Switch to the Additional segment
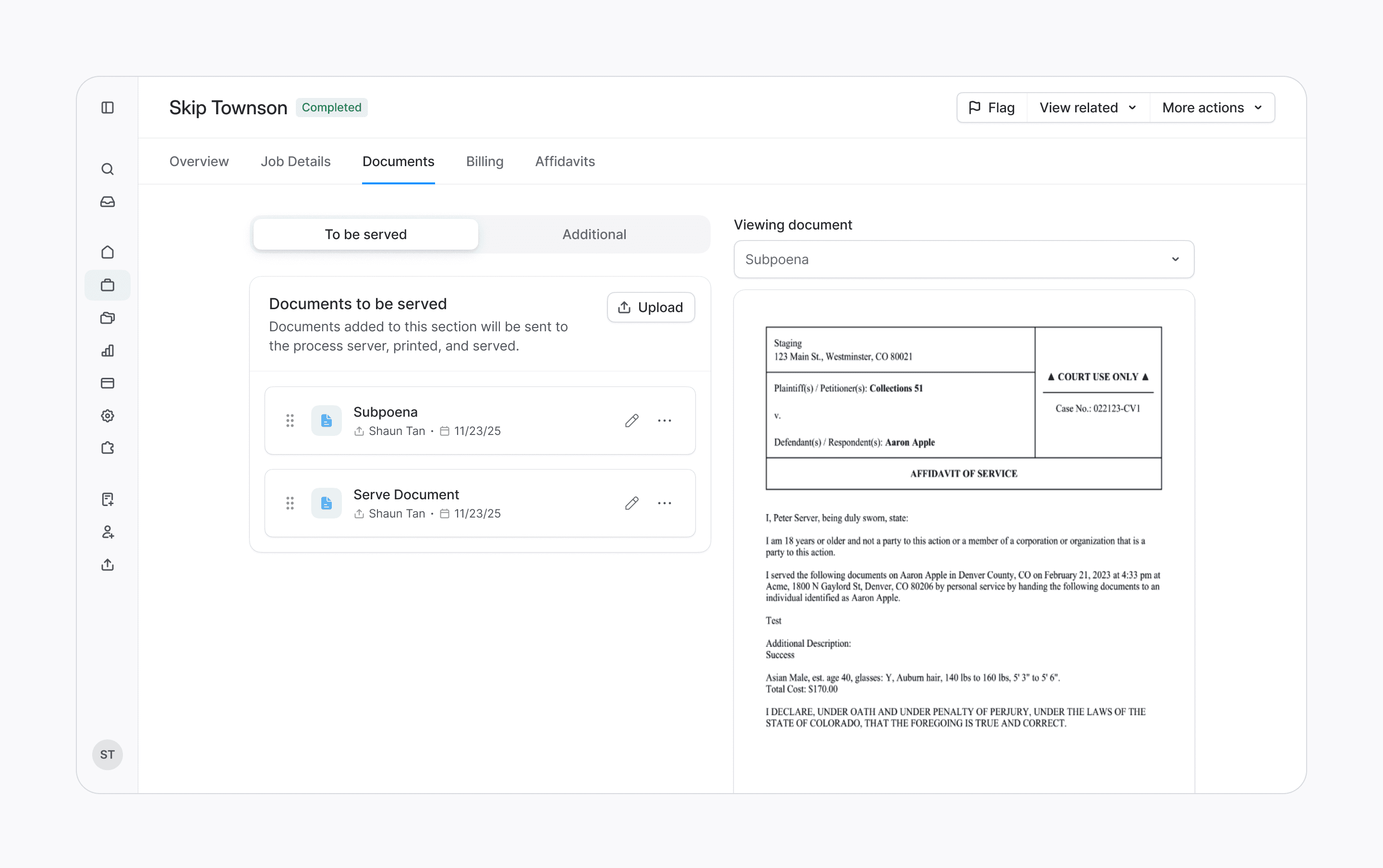Viewport: 1383px width, 868px height. point(594,234)
